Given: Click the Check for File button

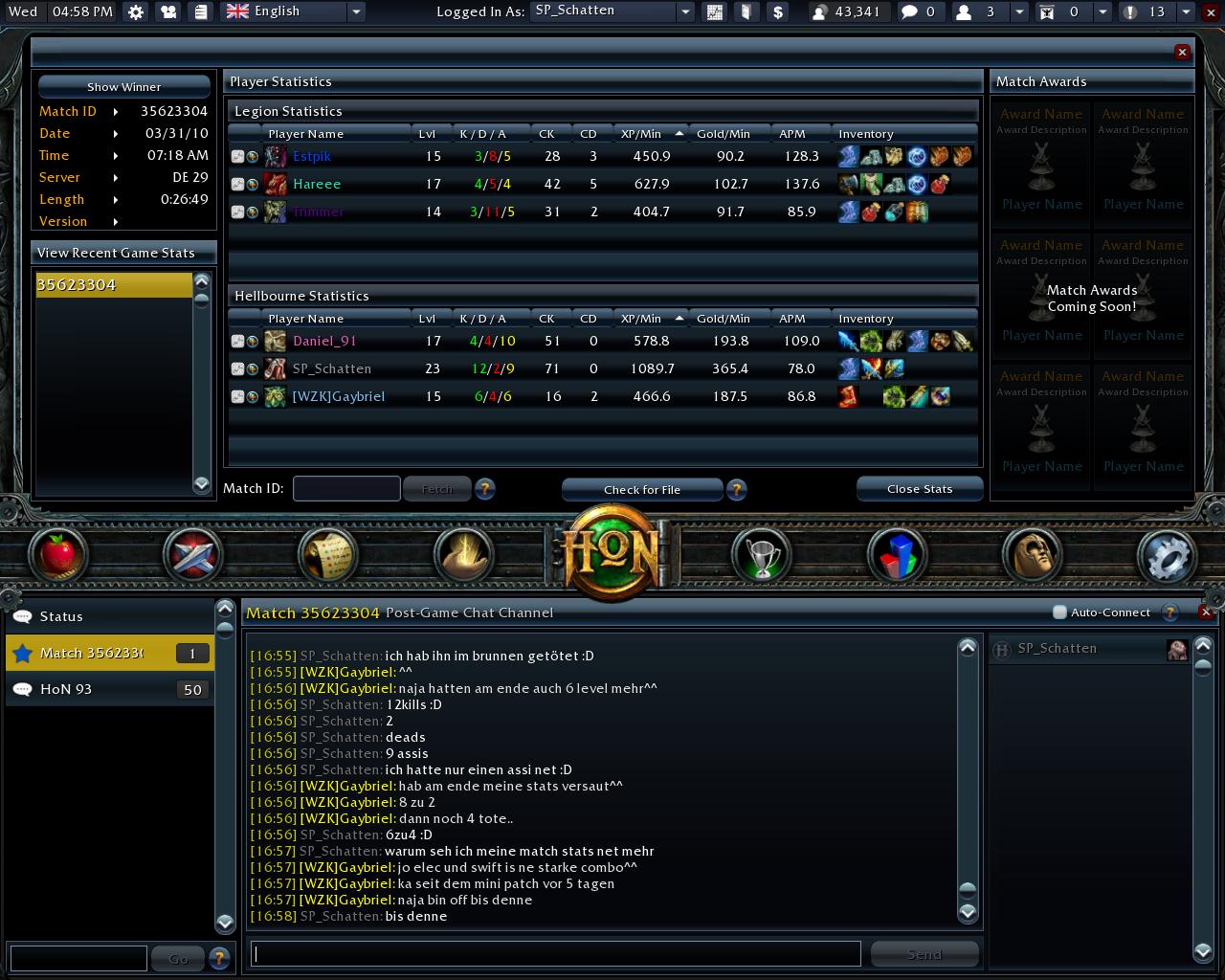Looking at the screenshot, I should tap(642, 490).
